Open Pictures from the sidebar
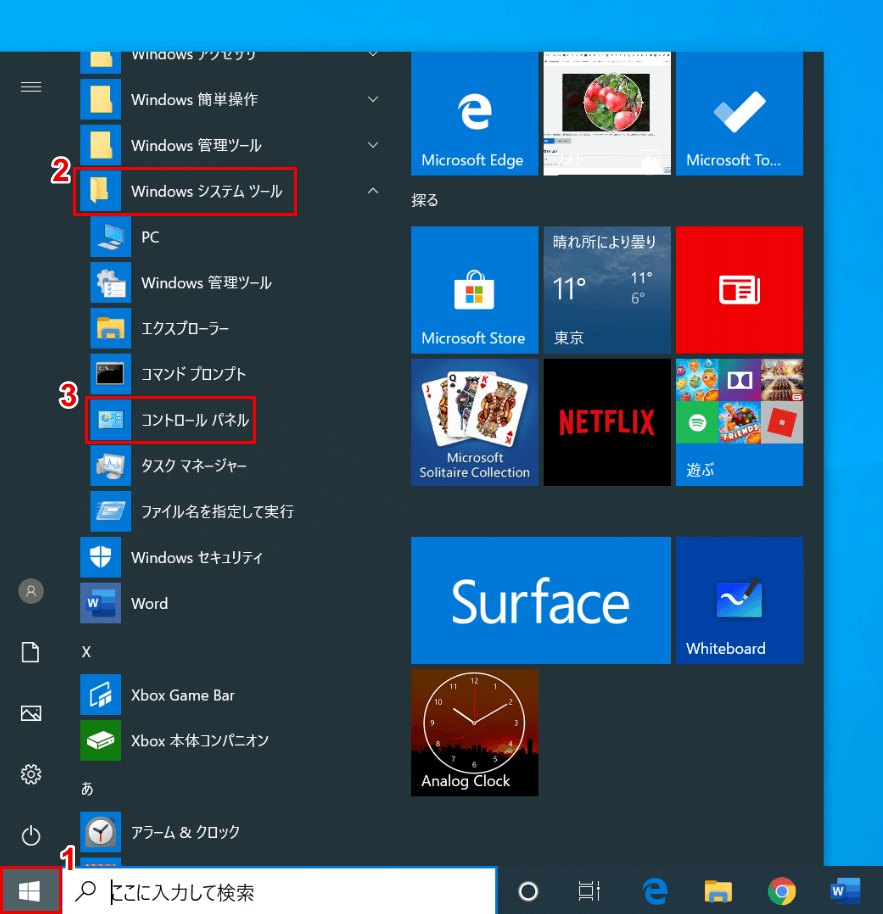 click(31, 713)
